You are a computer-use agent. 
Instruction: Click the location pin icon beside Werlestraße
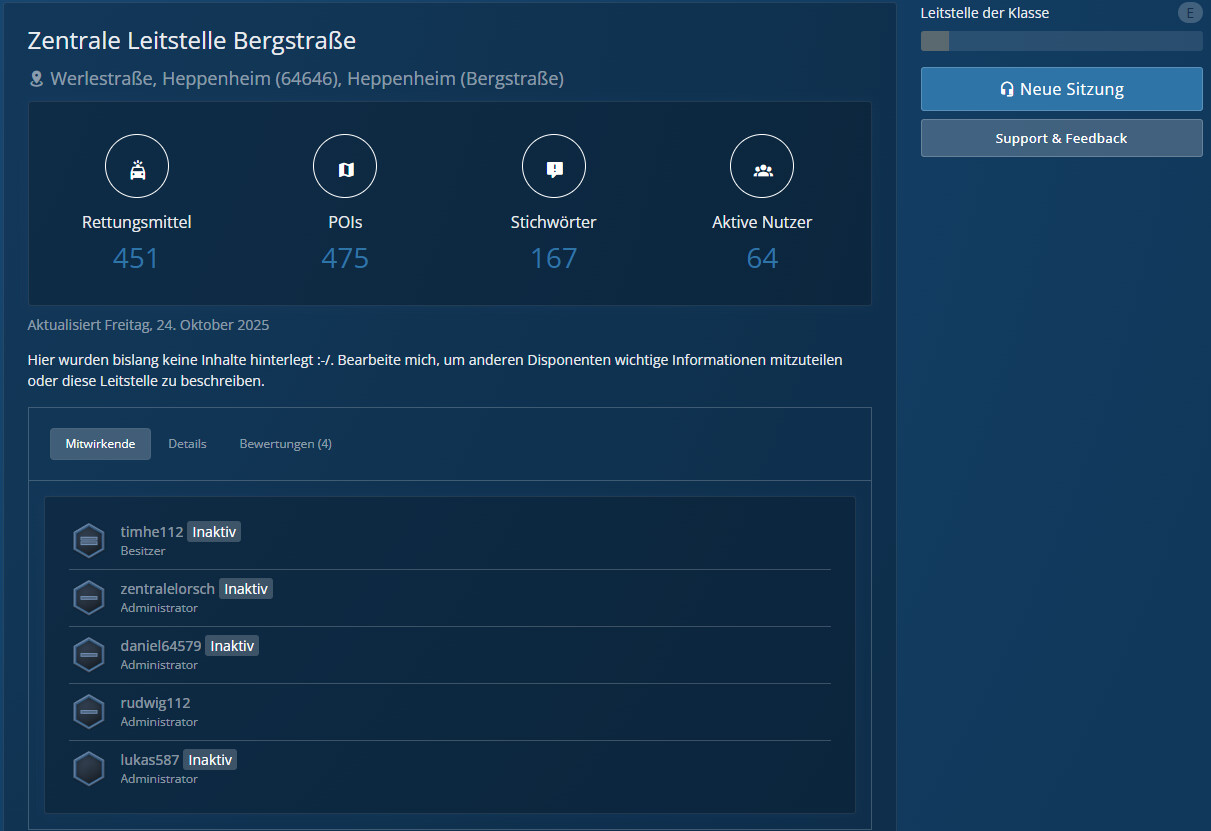36,79
